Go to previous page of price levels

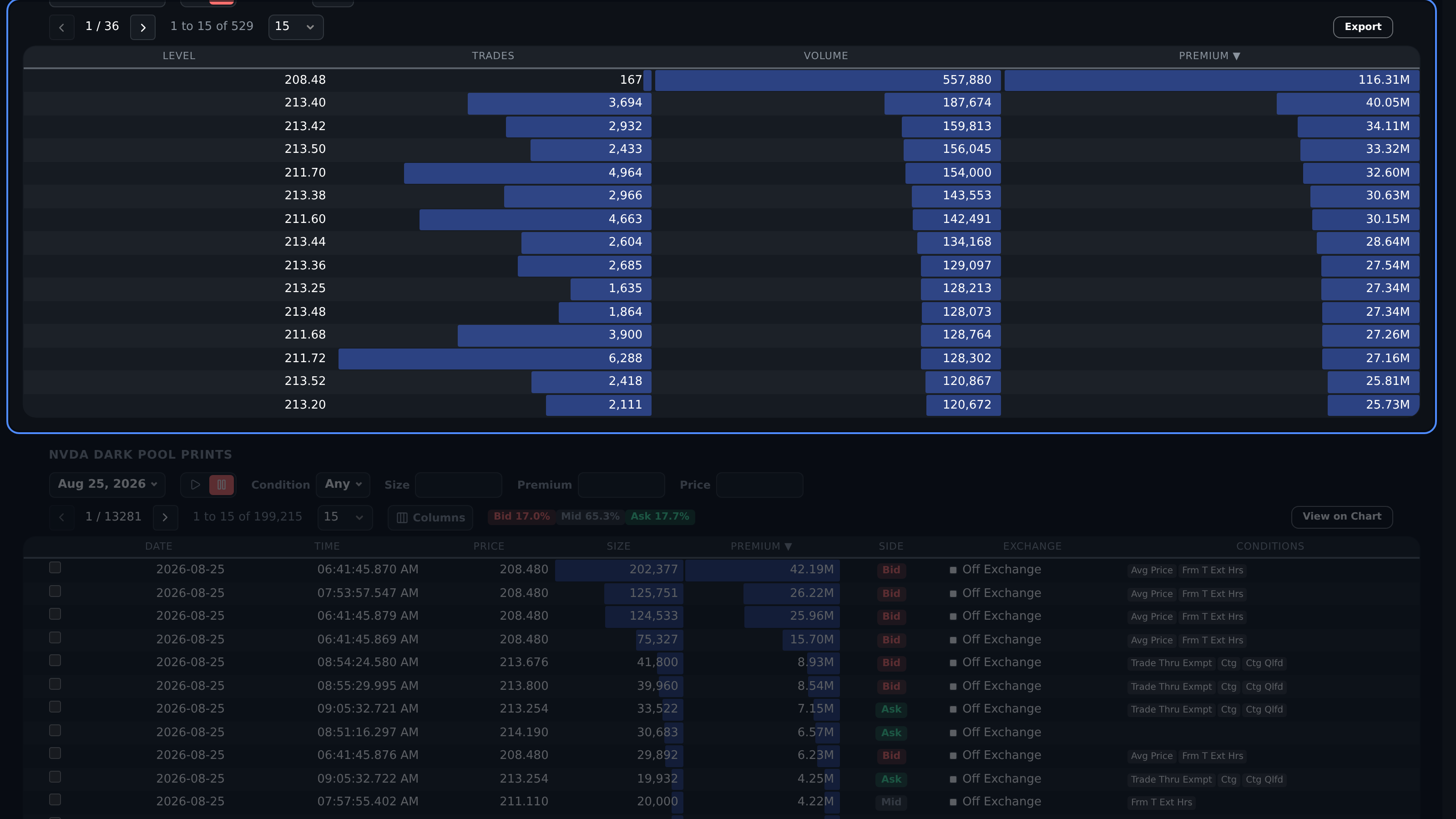coord(61,27)
